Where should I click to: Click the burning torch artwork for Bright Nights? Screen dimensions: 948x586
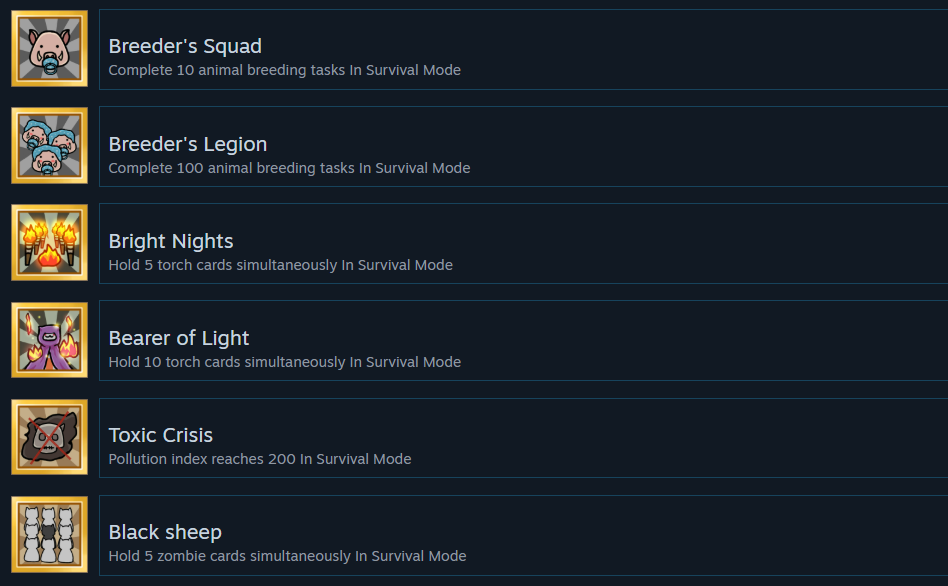49,242
